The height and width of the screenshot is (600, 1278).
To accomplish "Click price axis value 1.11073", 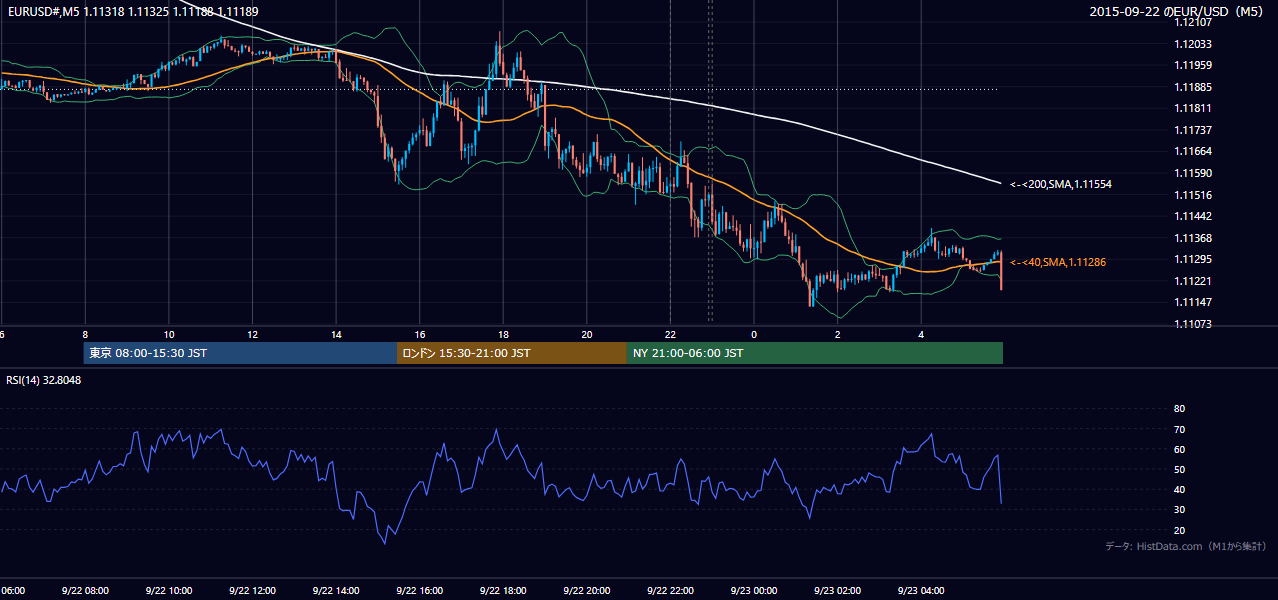I will 1193,324.
